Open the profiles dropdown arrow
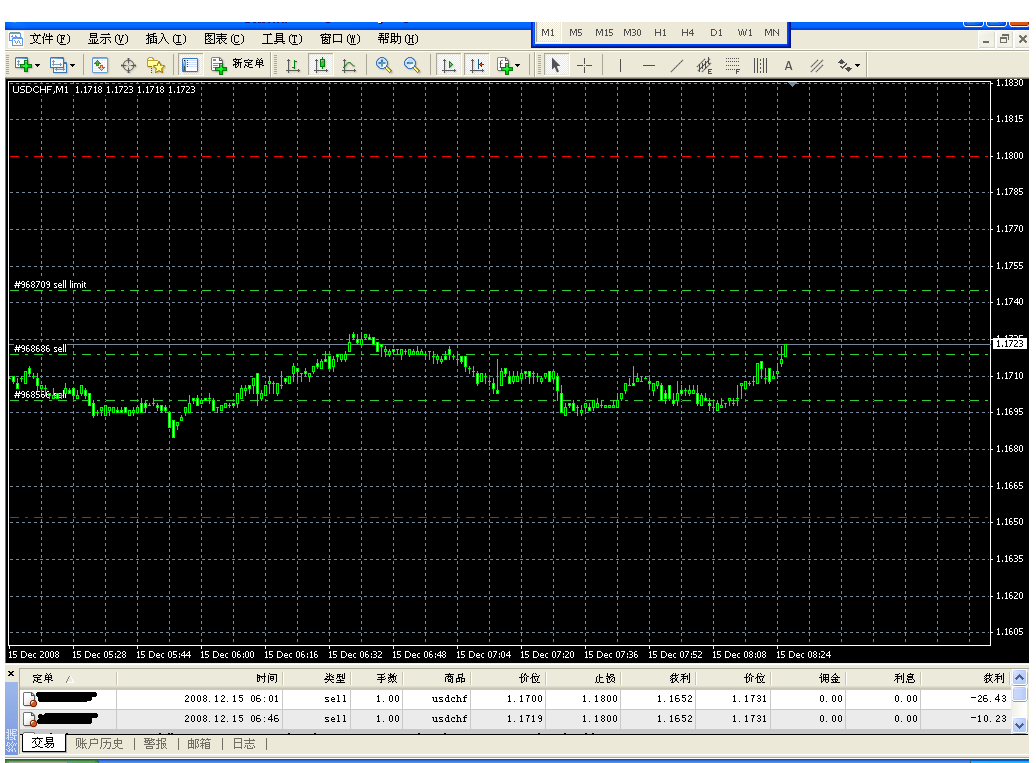 pyautogui.click(x=73, y=66)
